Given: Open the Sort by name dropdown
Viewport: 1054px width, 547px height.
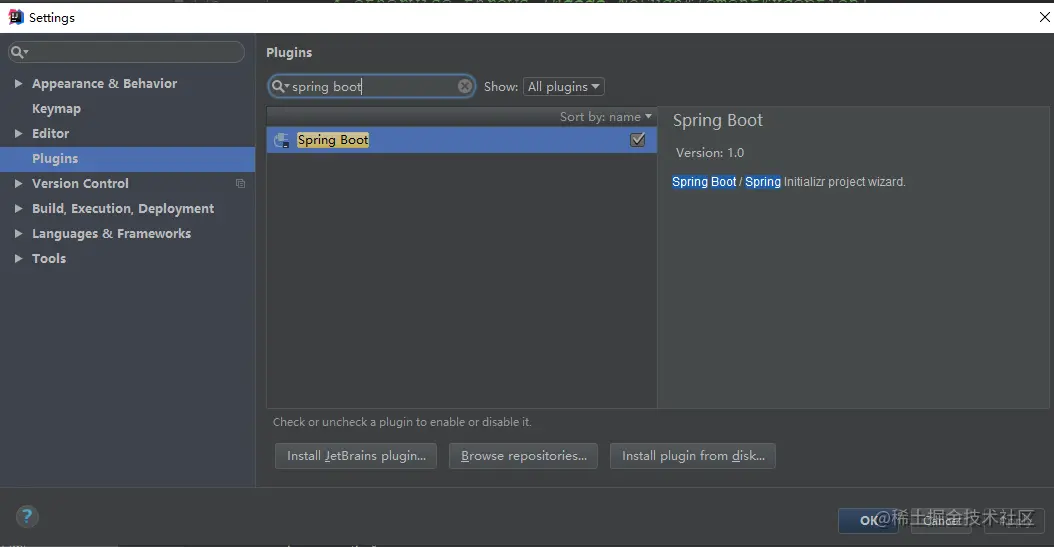Looking at the screenshot, I should tap(606, 117).
